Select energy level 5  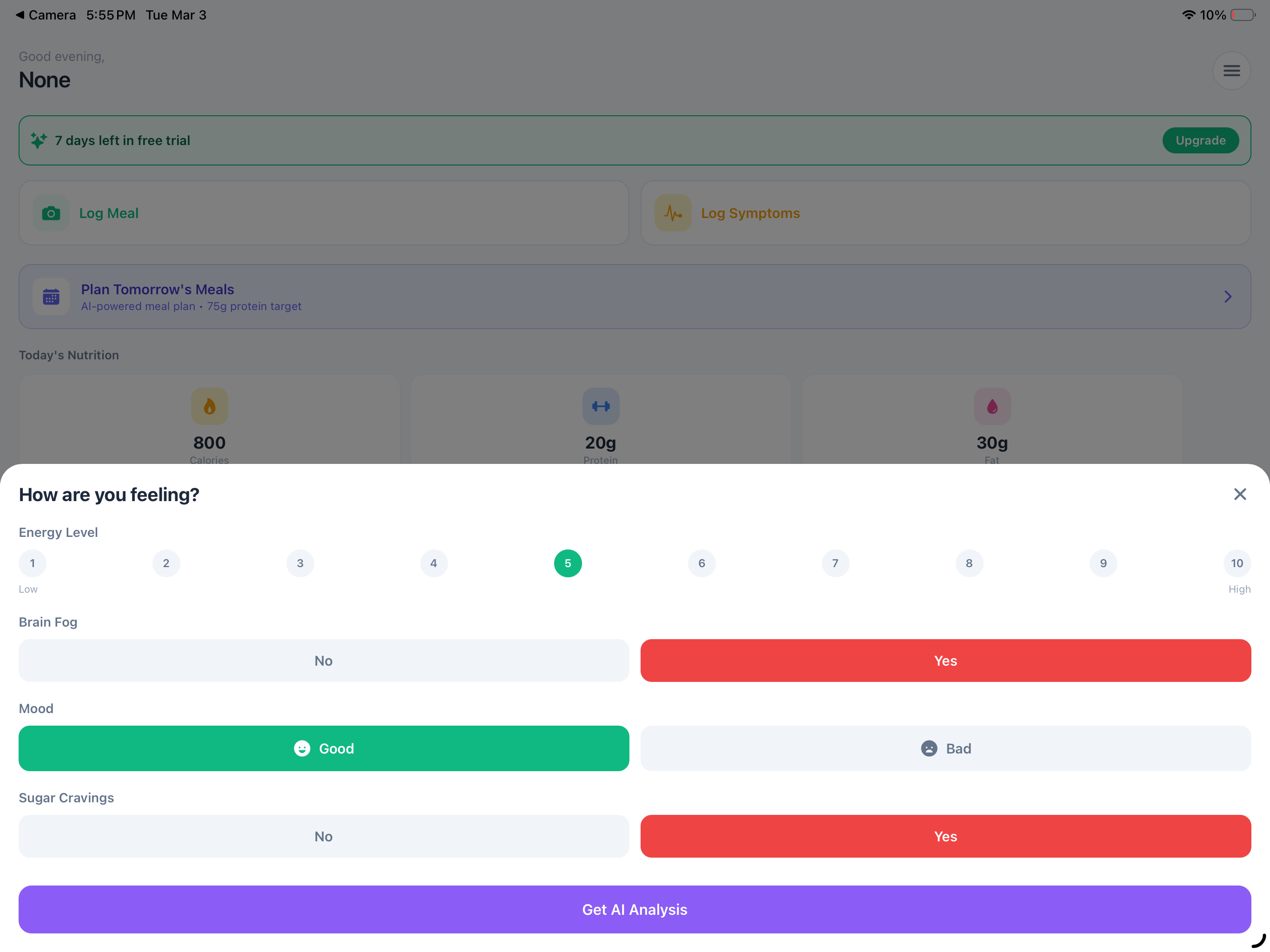[x=568, y=563]
